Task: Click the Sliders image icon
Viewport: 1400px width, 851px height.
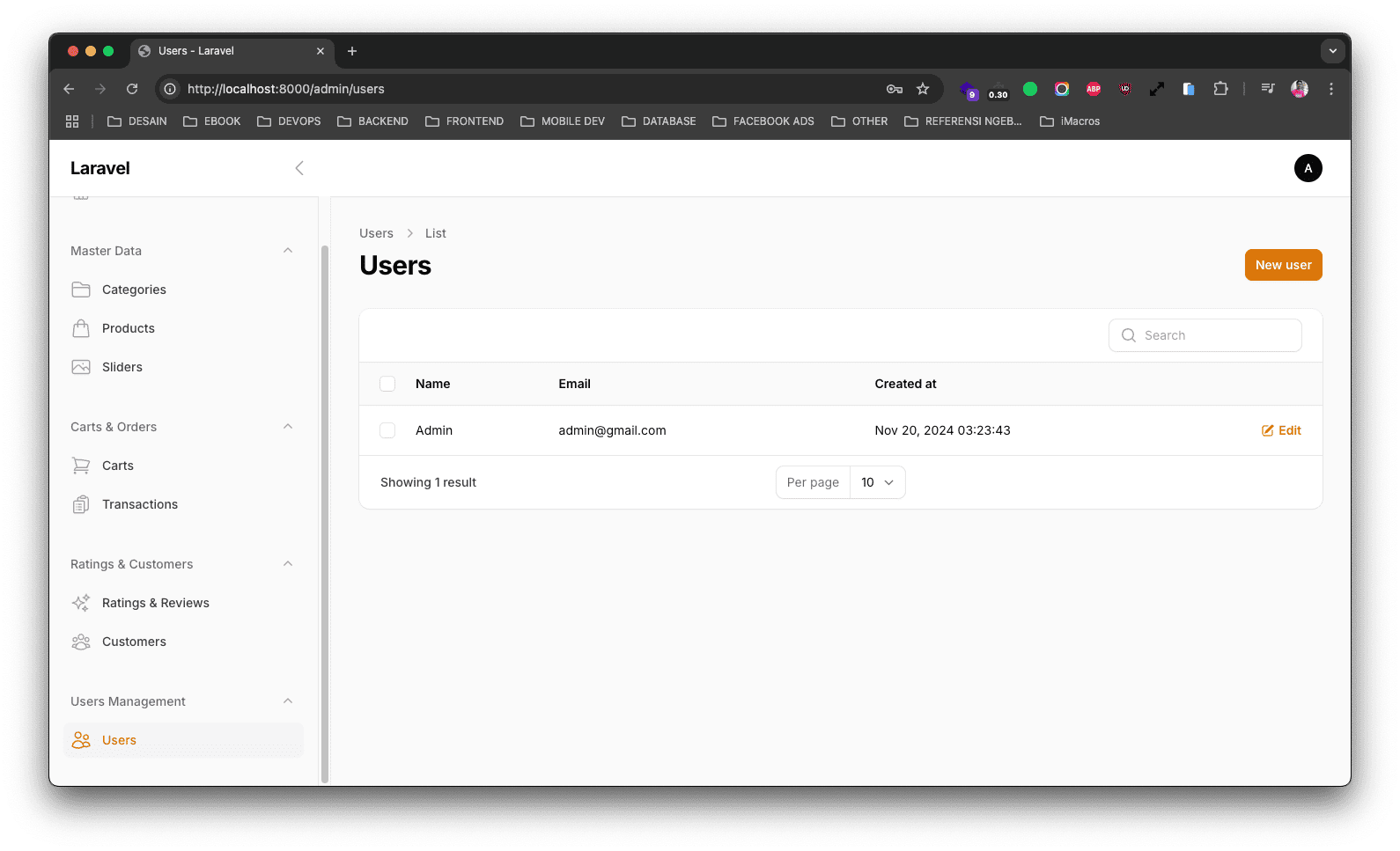Action: point(81,367)
